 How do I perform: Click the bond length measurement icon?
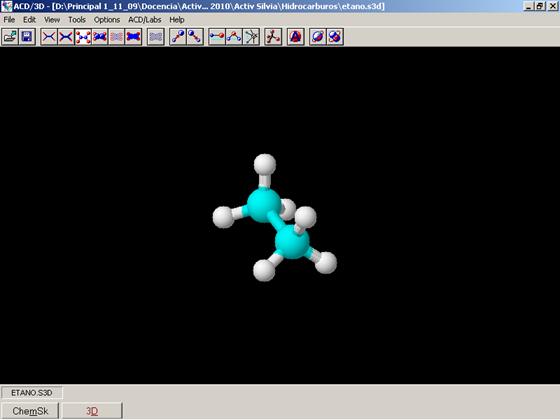coord(216,37)
